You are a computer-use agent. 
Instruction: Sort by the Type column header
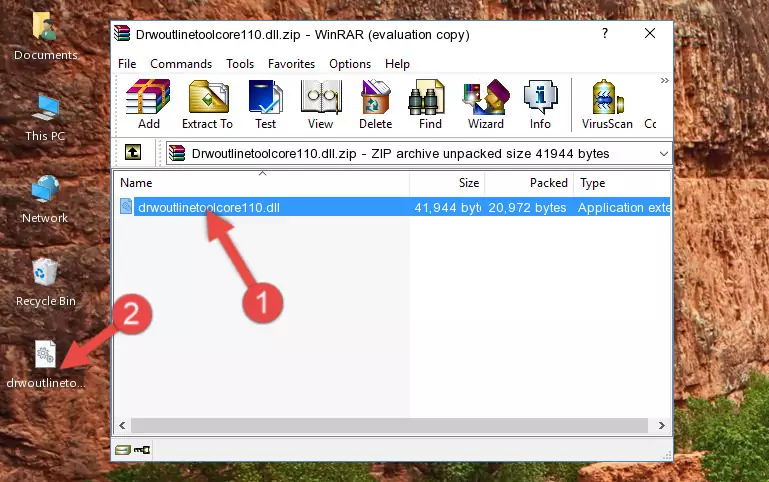622,183
